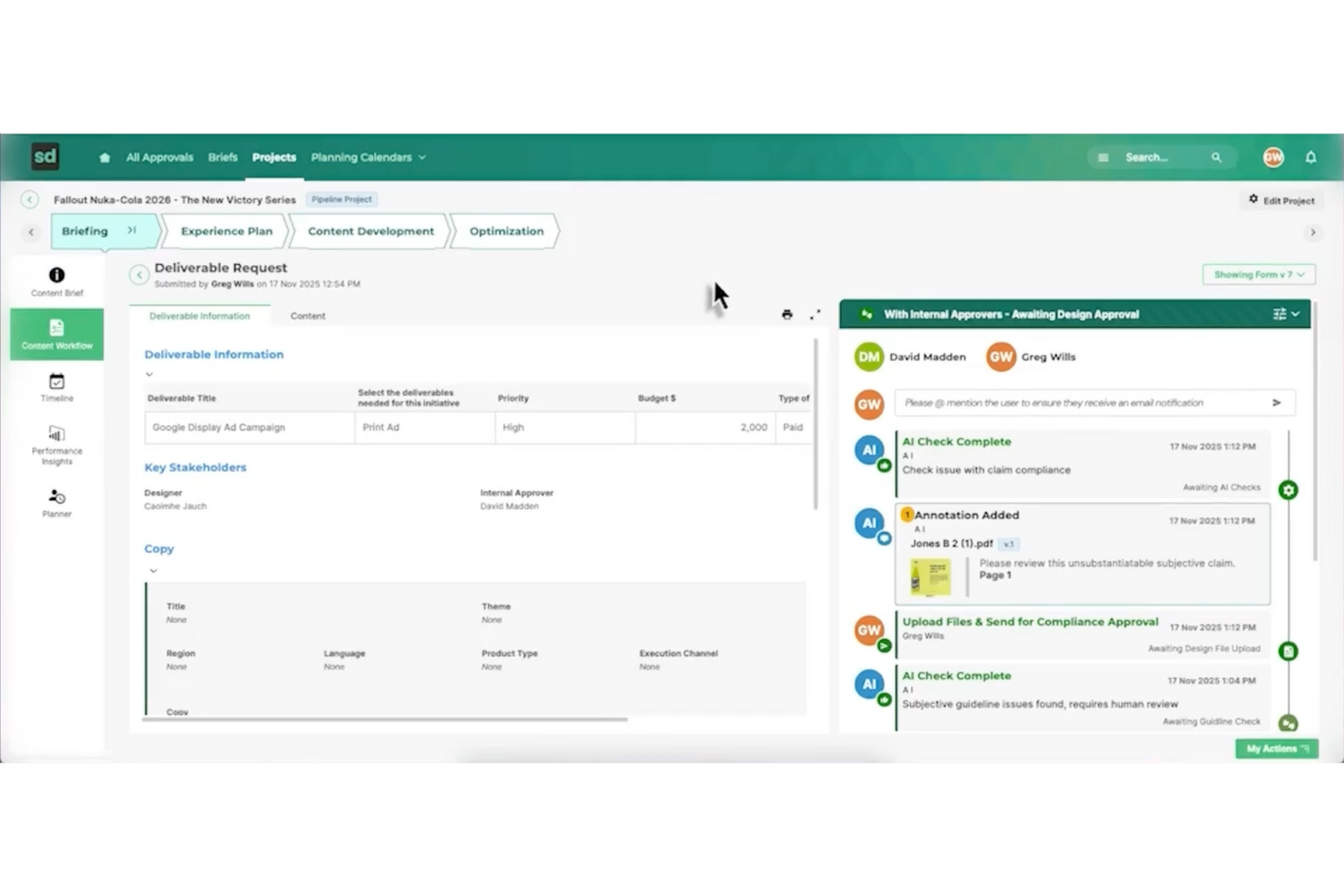Click the Edit Project button
The height and width of the screenshot is (896, 1344).
[x=1281, y=200]
